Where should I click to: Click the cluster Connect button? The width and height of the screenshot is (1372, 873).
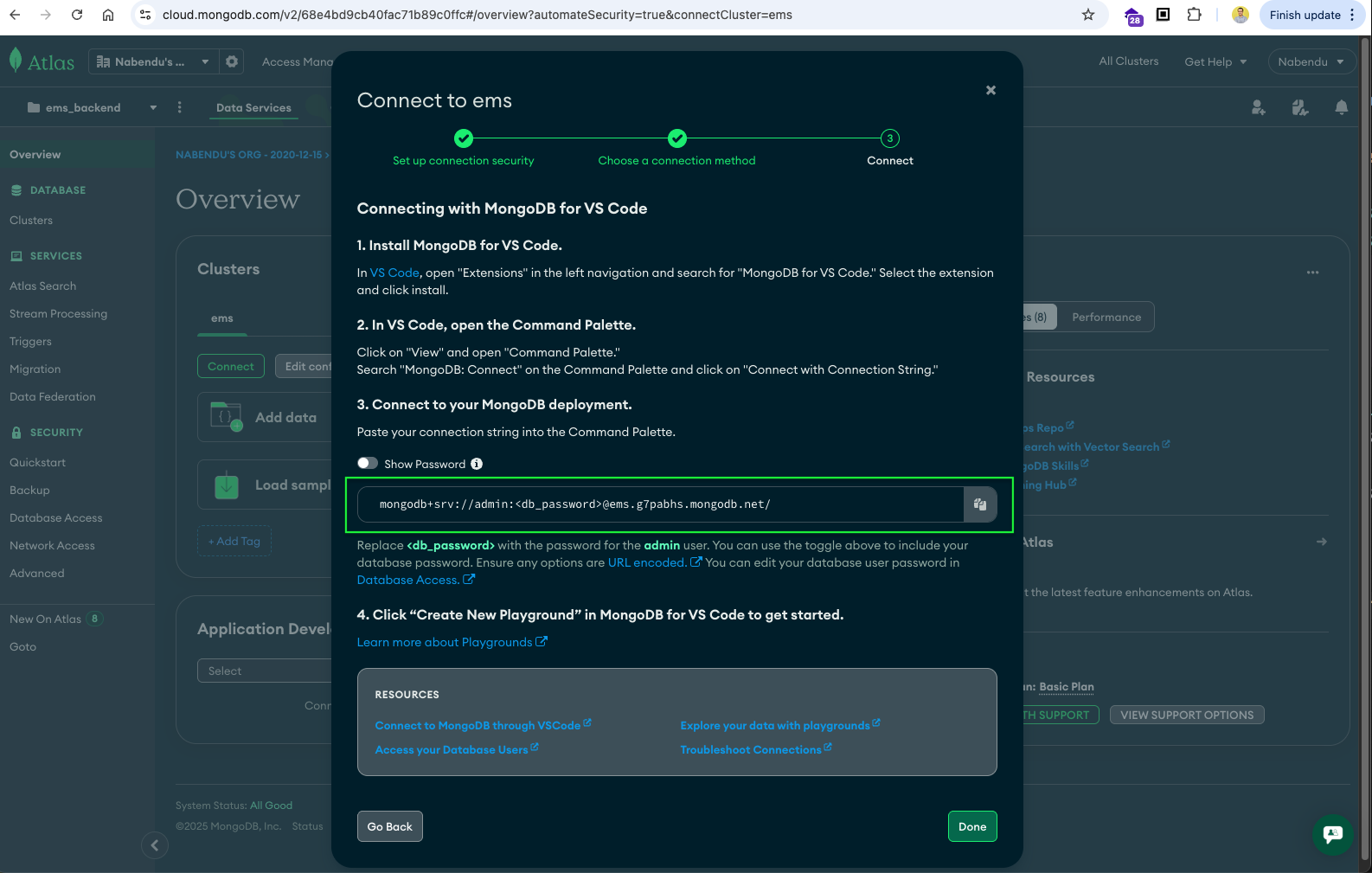[231, 366]
